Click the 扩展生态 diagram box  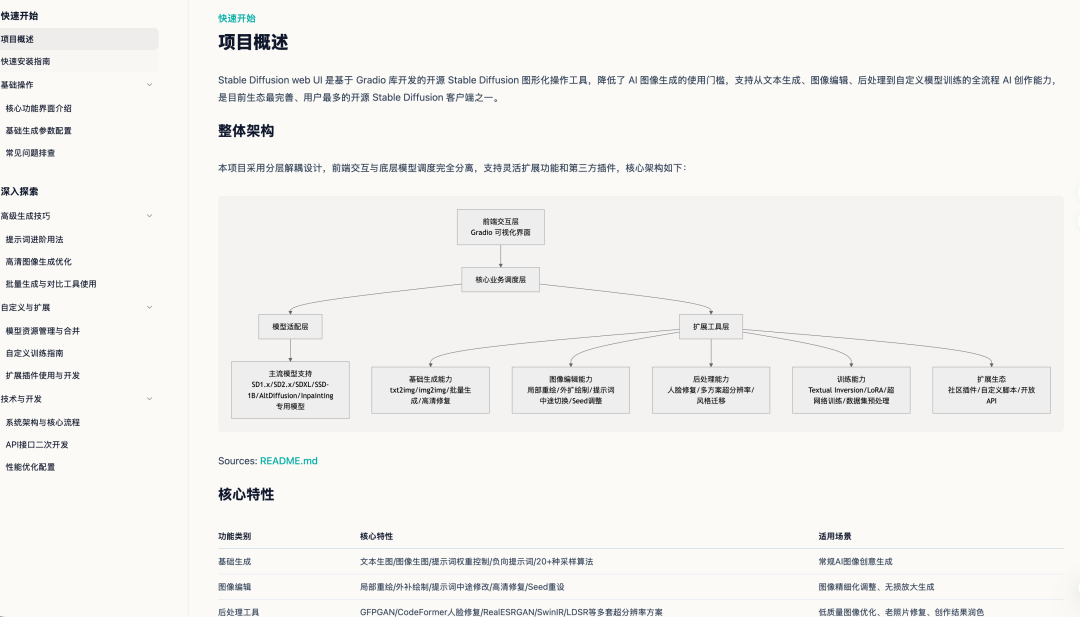click(991, 390)
